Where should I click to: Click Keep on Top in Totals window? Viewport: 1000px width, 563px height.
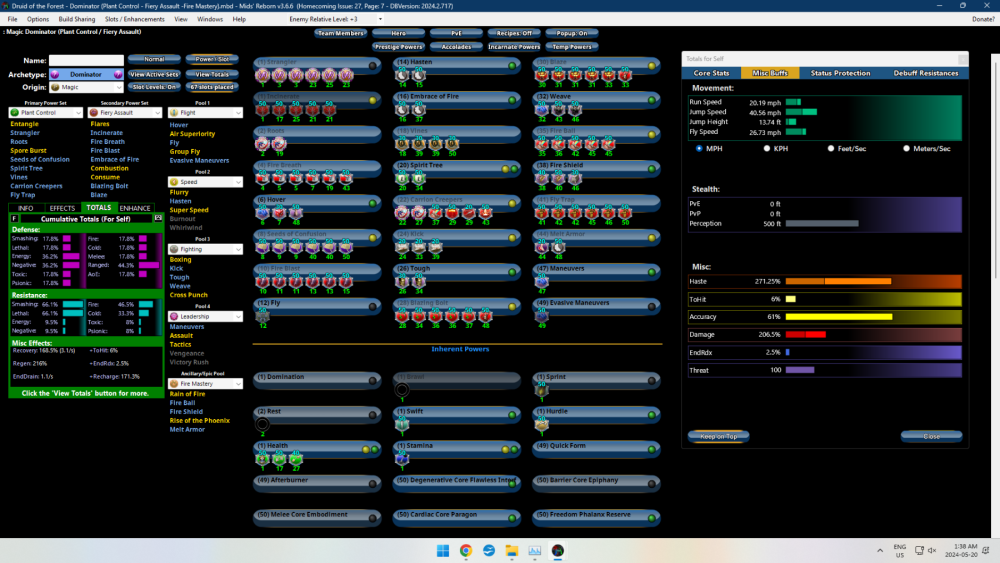point(718,437)
